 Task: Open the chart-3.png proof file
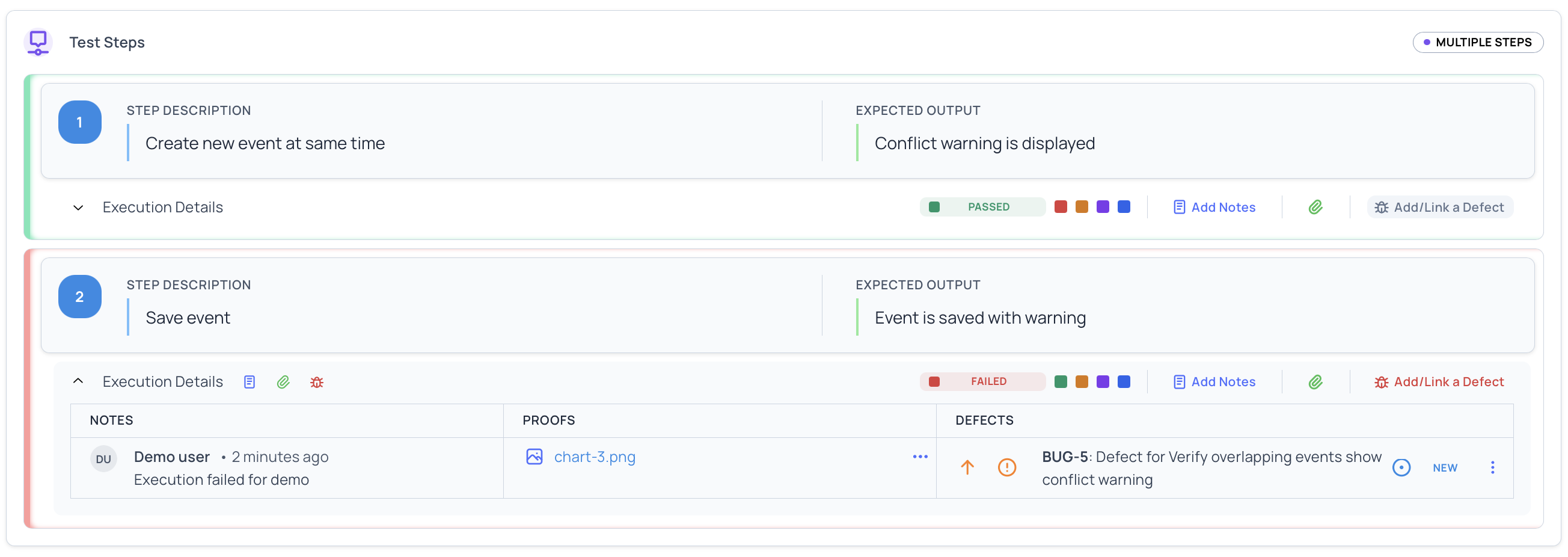[x=594, y=457]
